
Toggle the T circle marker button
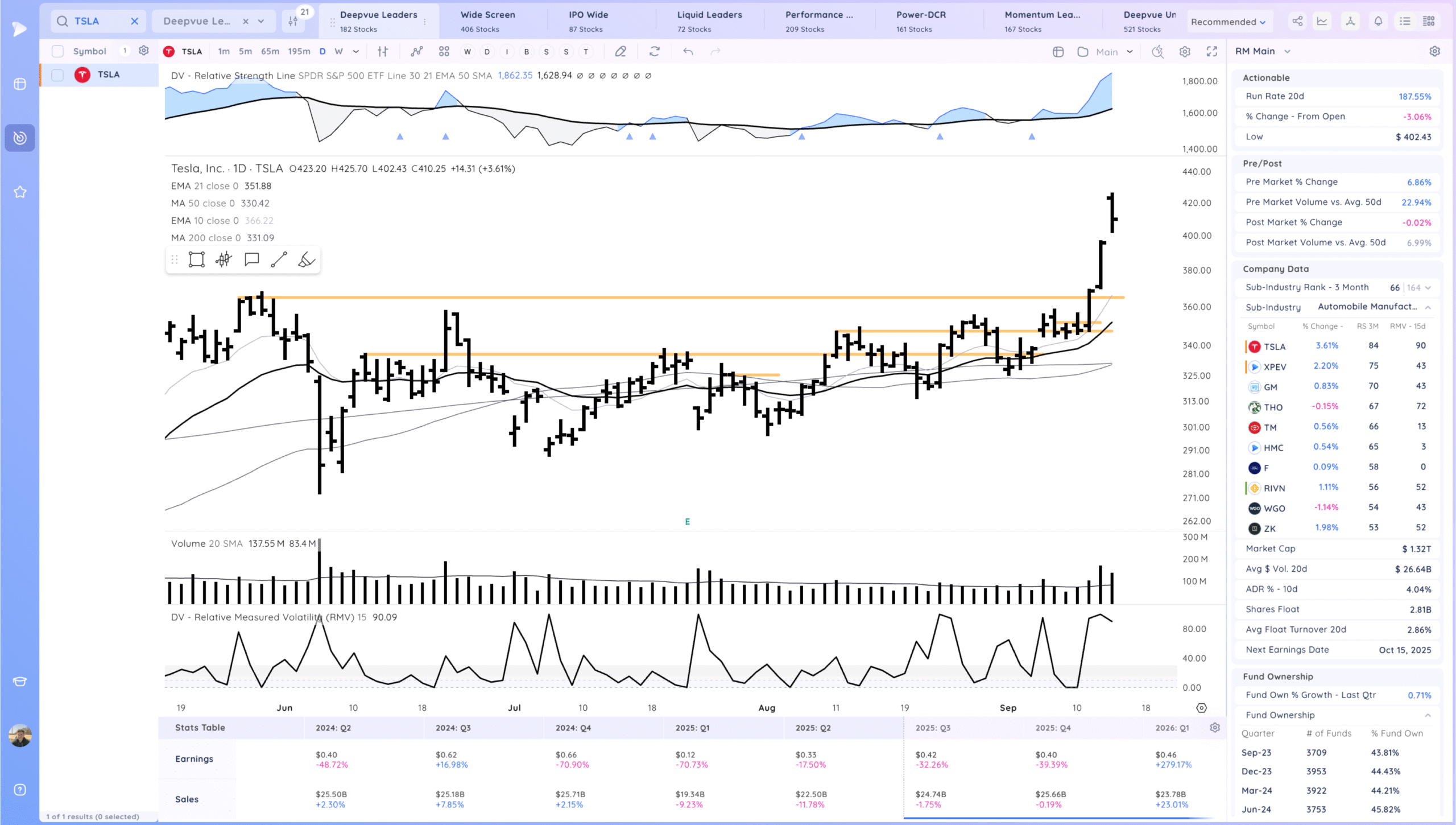tap(586, 52)
